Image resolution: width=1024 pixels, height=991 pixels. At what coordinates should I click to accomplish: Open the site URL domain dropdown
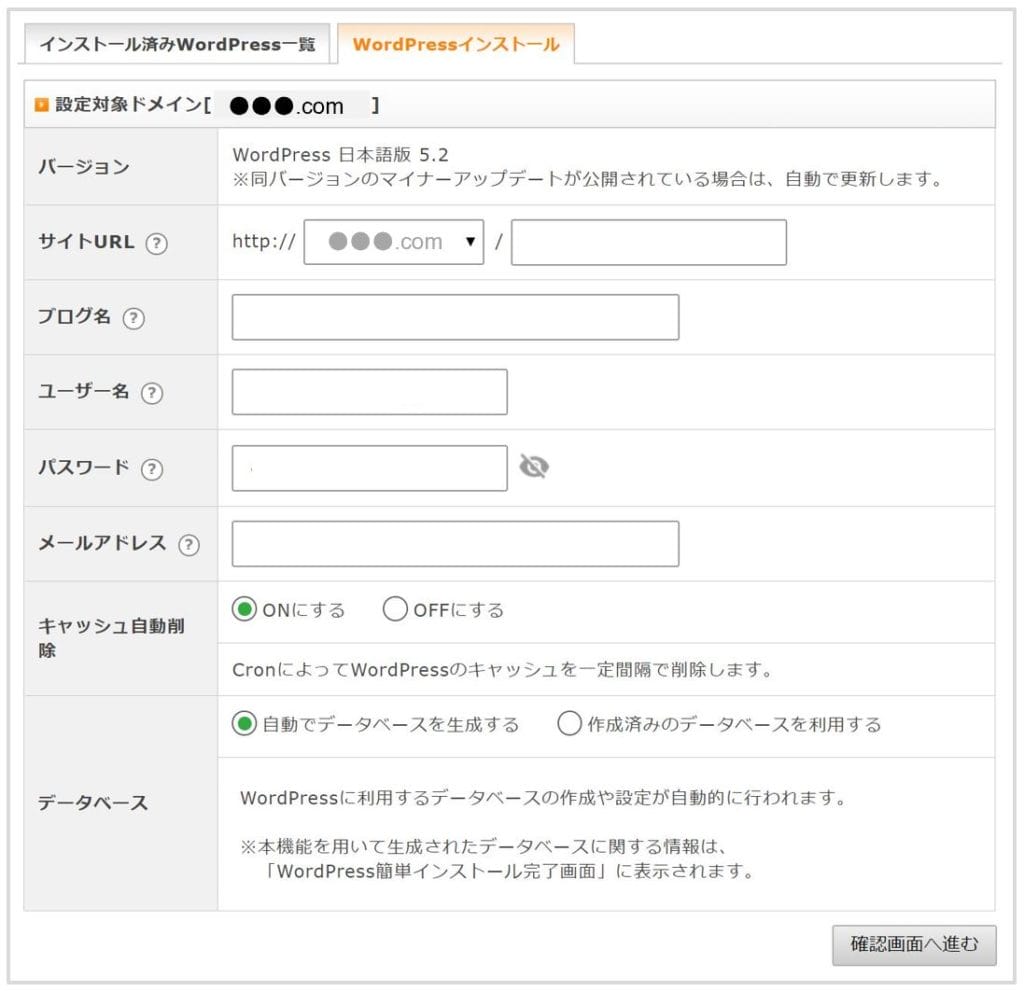[x=394, y=242]
